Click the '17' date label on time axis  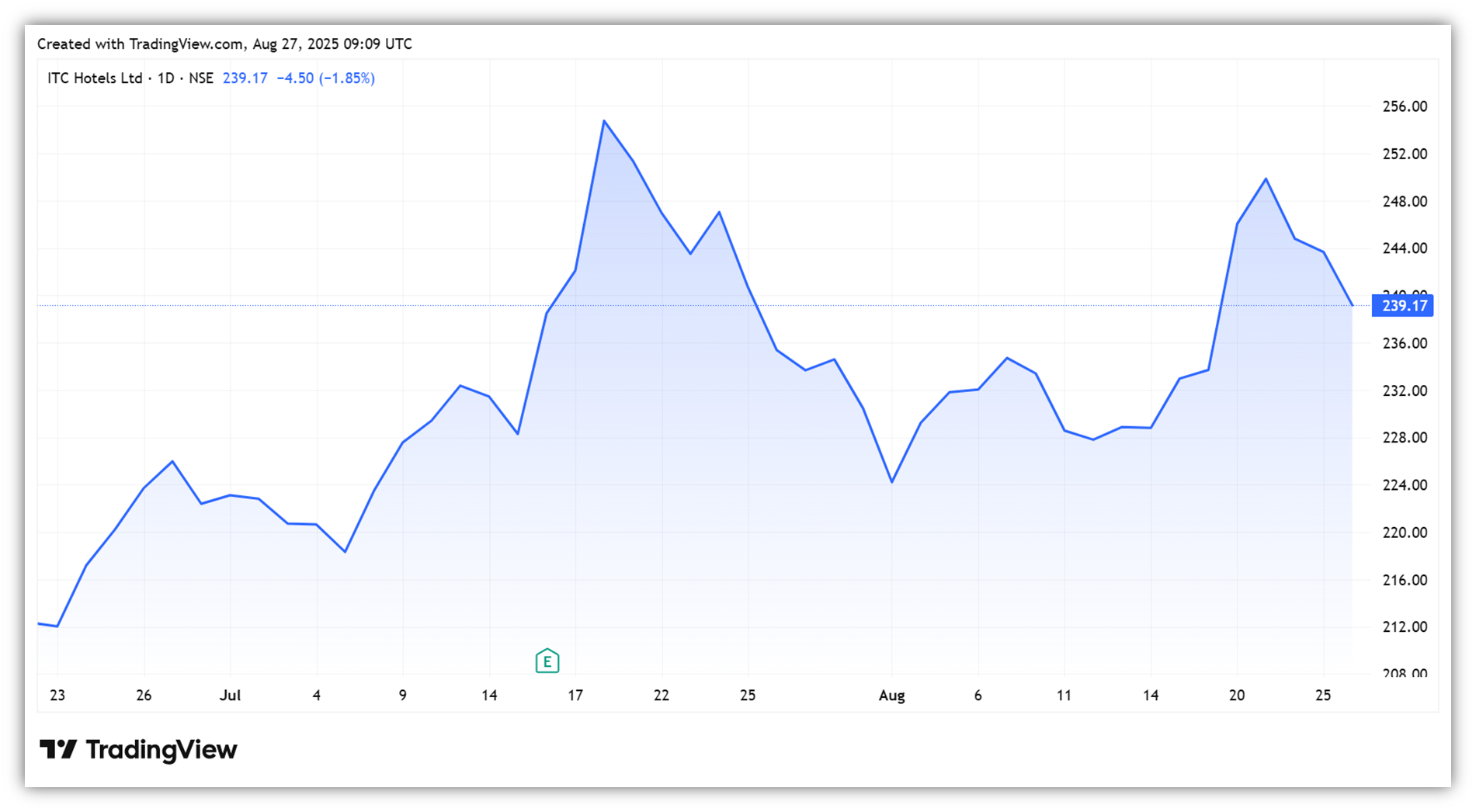click(575, 696)
